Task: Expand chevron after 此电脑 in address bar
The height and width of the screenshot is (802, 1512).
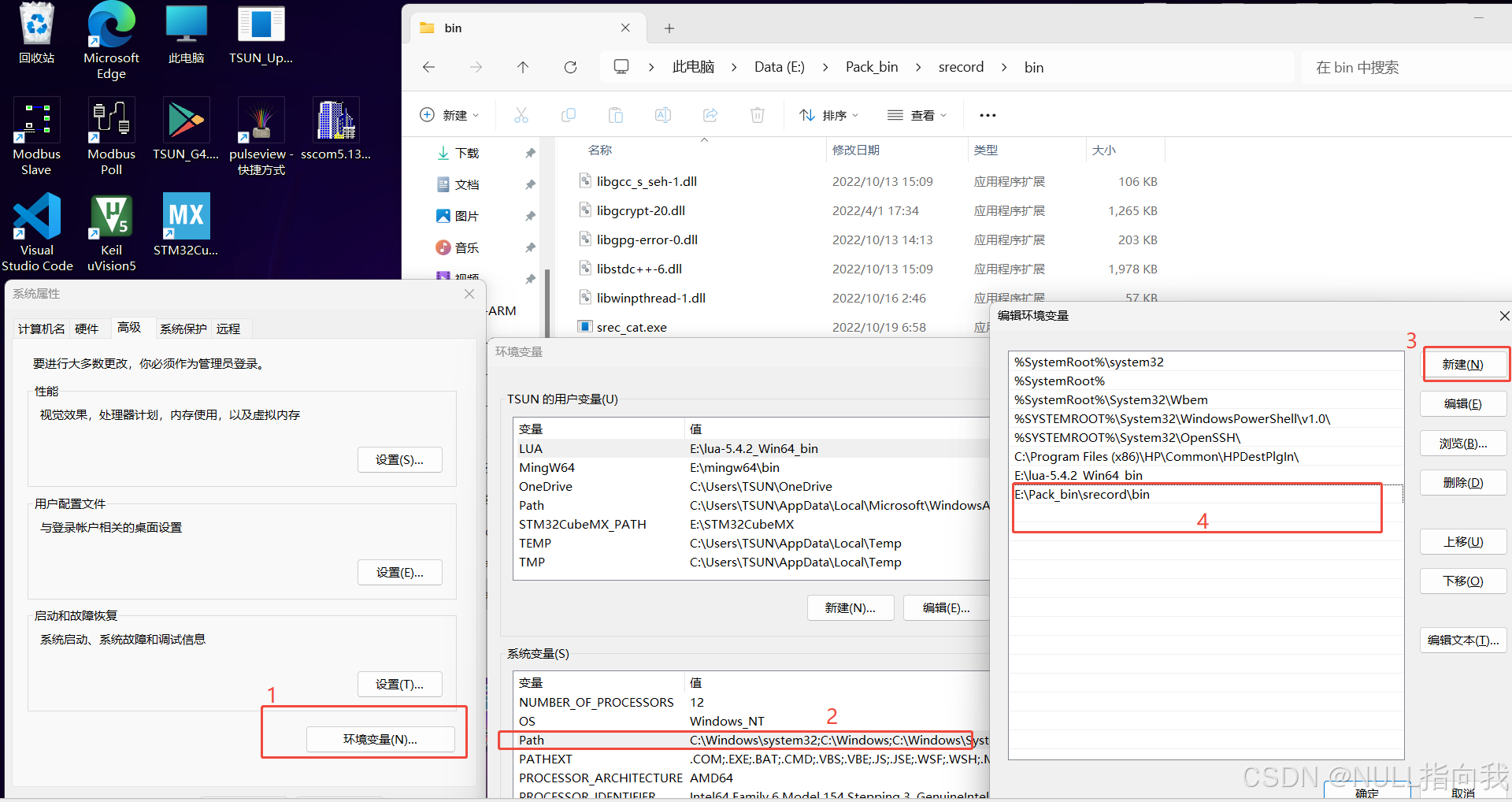Action: click(734, 67)
